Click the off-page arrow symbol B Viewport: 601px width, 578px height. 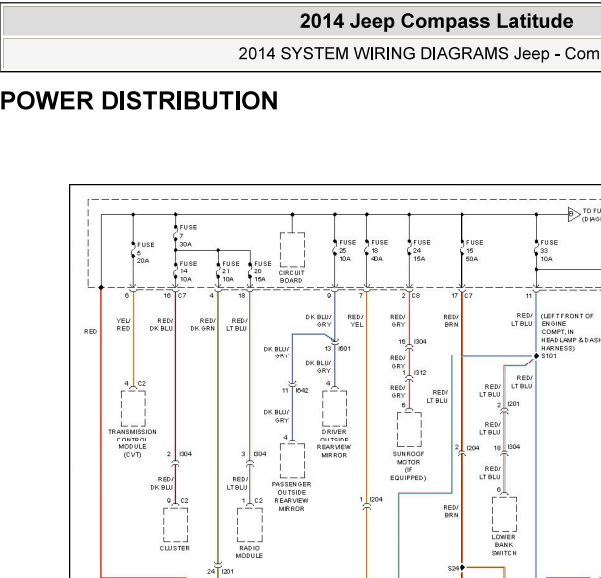point(574,215)
